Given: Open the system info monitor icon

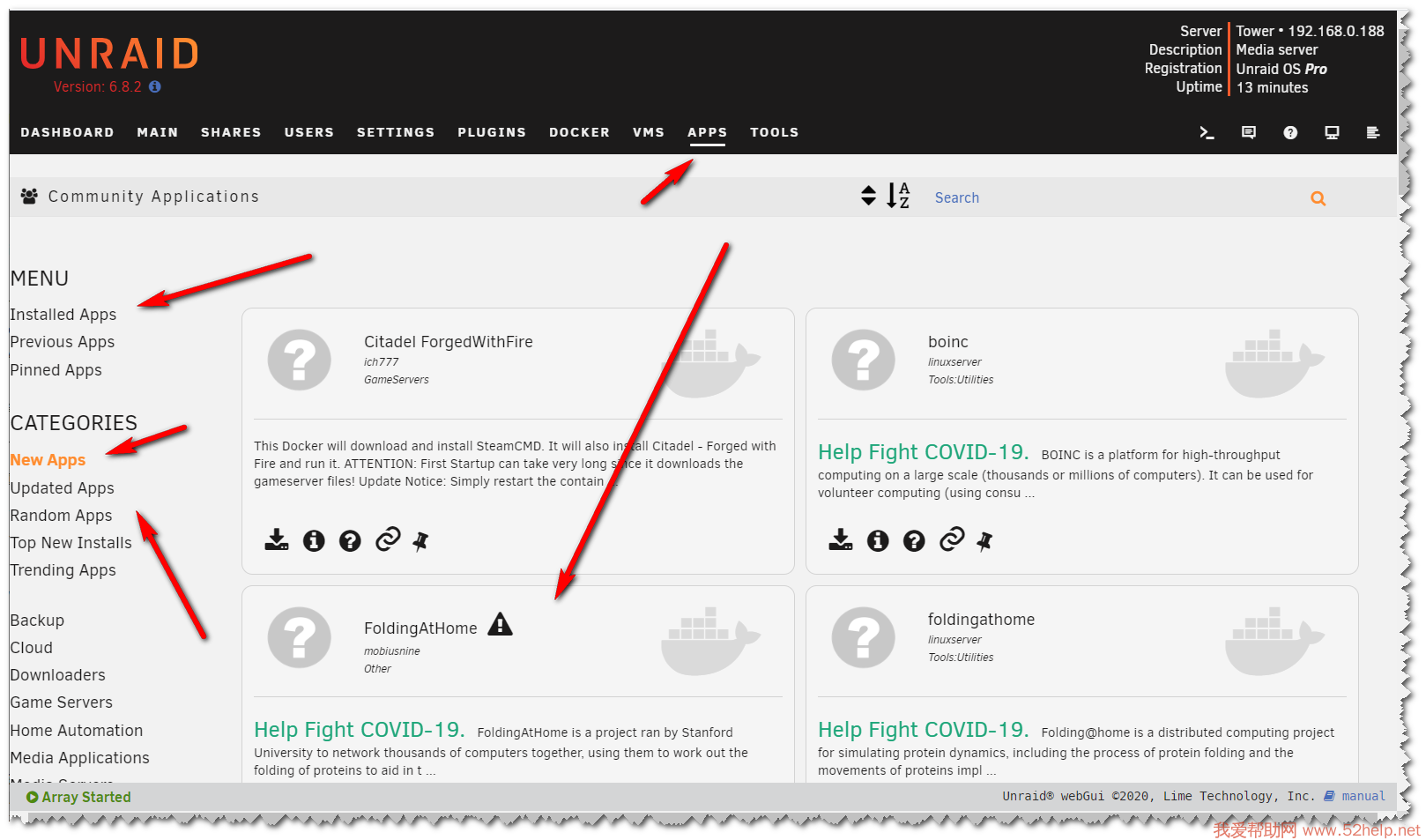Looking at the screenshot, I should (x=1332, y=133).
